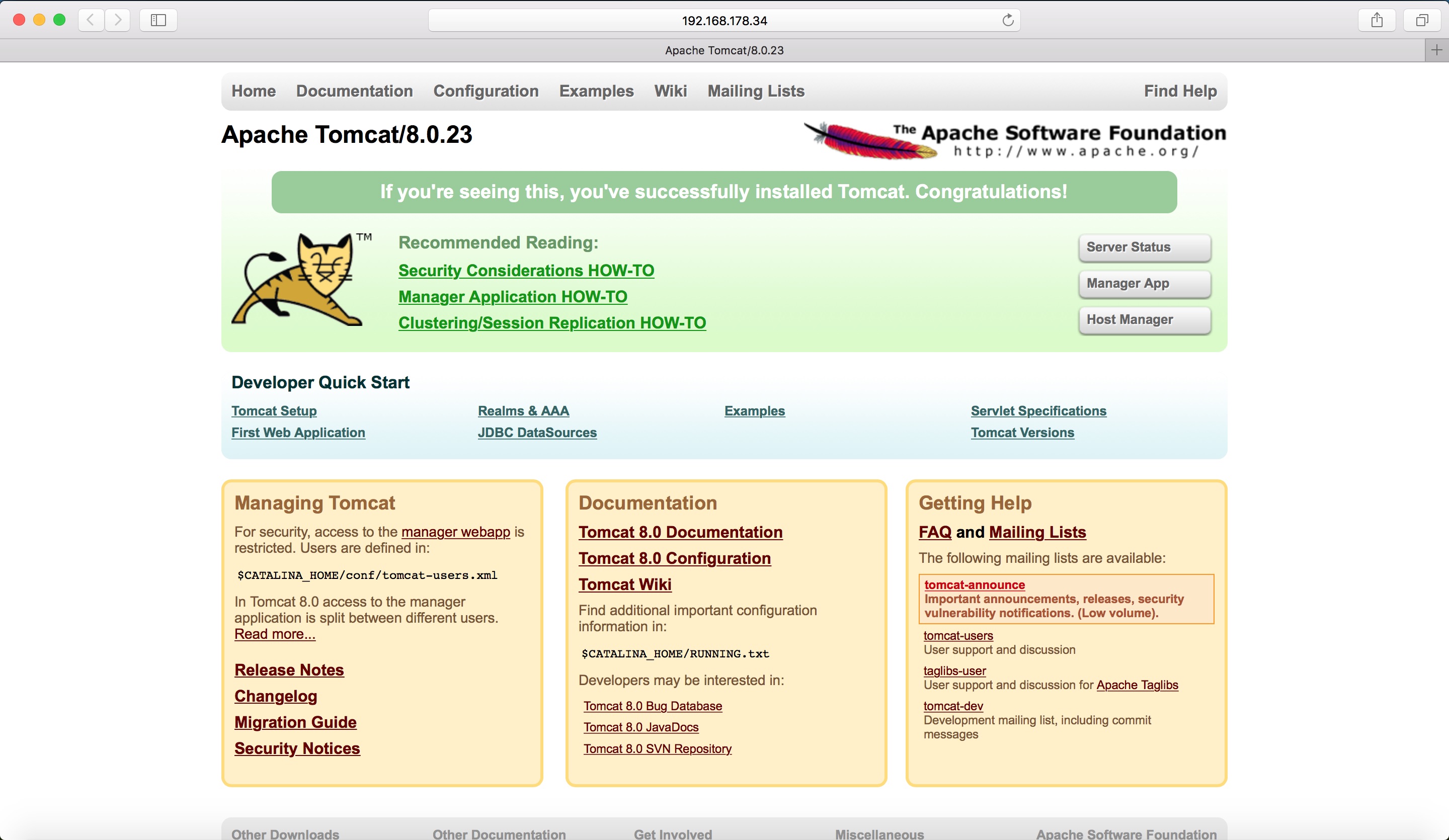Open the Servlet Specifications link
This screenshot has height=840, width=1449.
1038,411
